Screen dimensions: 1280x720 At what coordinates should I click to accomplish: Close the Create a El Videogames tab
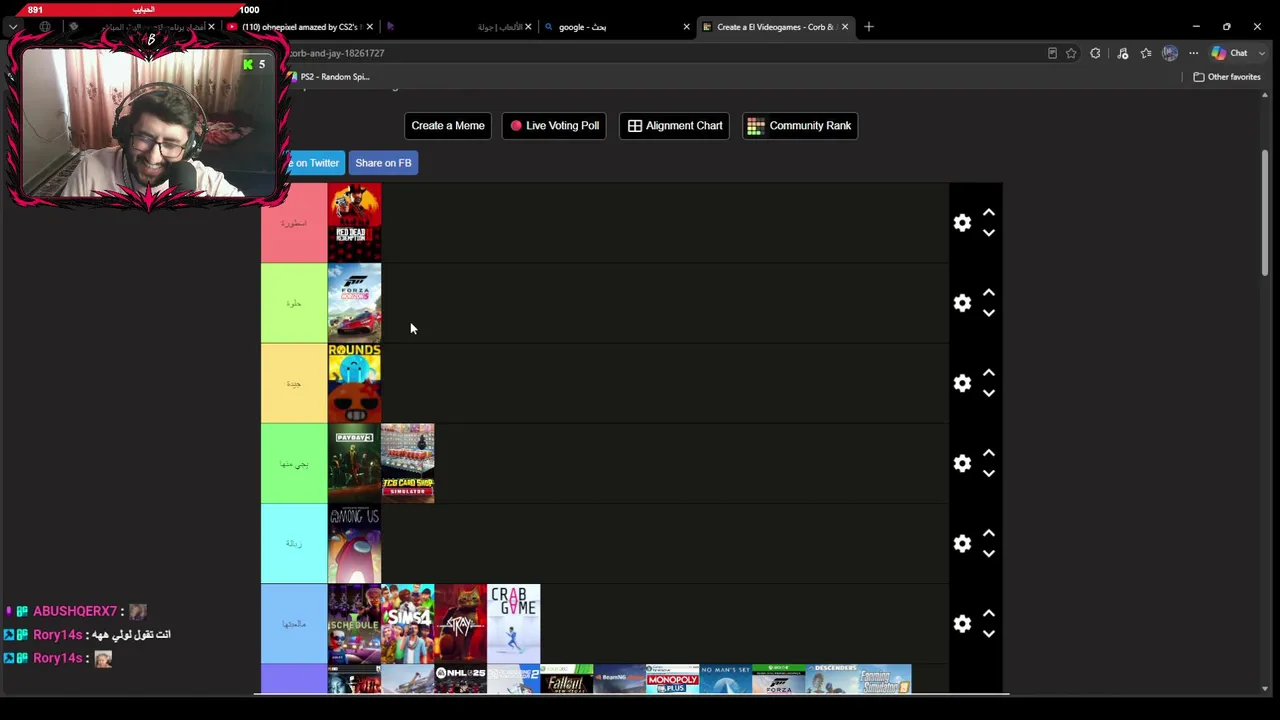[x=845, y=27]
